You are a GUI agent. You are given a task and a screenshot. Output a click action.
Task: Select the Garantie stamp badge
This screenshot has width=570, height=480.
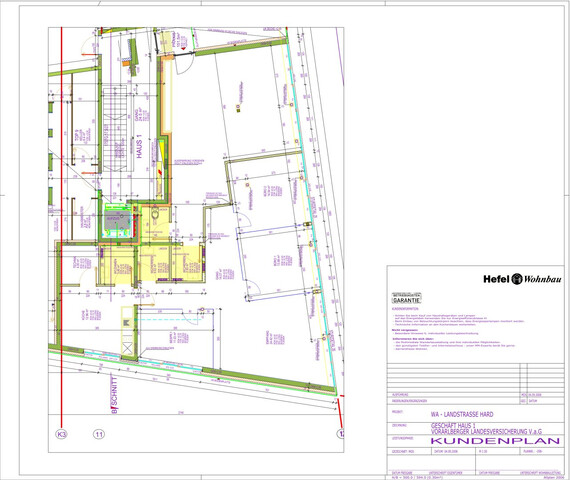pyautogui.click(x=406, y=298)
